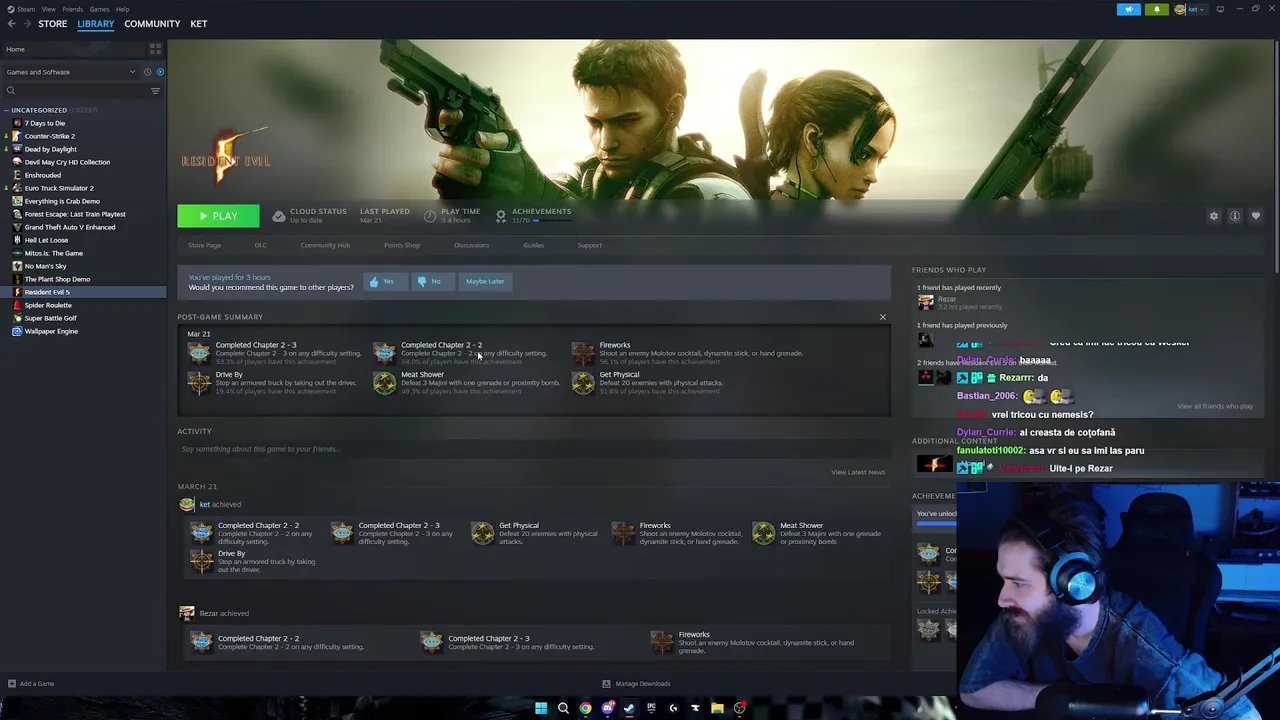Expand the Games and Software filter dropdown

[x=70, y=72]
